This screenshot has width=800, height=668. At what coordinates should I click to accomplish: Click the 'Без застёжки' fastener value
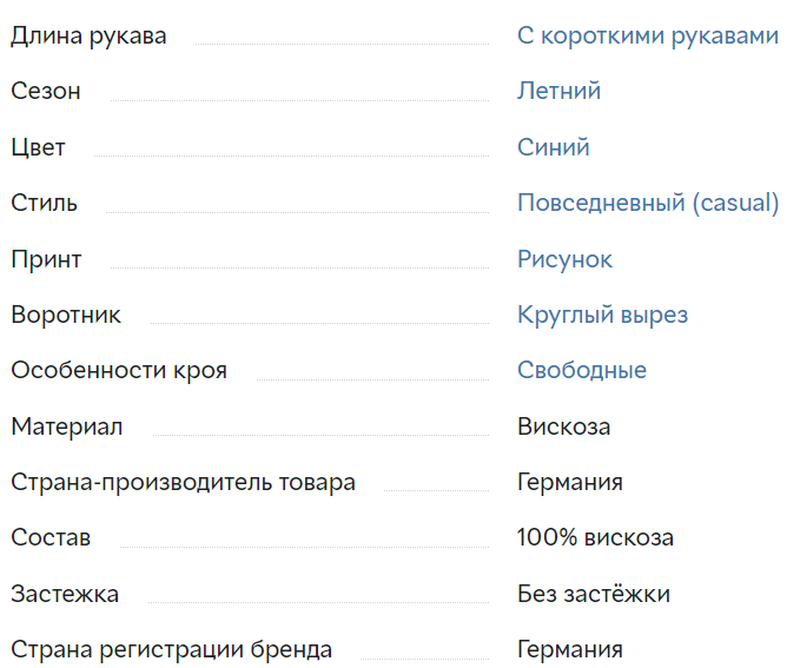(593, 593)
